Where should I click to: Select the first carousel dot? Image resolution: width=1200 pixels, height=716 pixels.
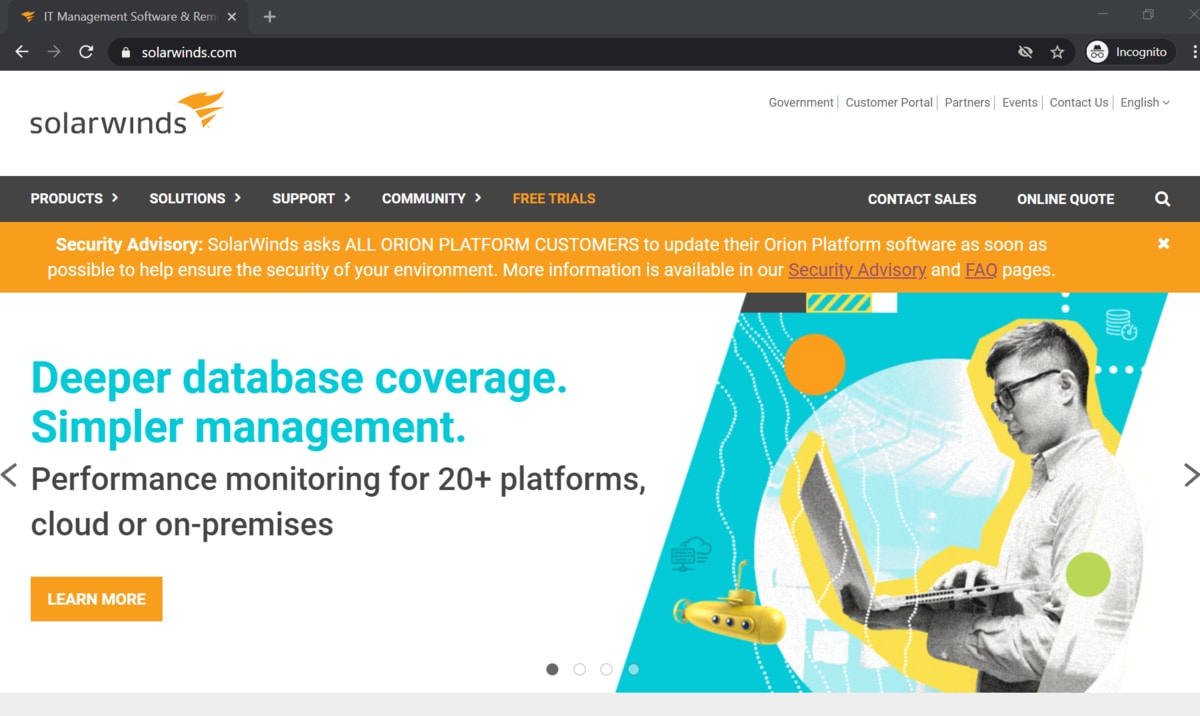click(x=552, y=669)
